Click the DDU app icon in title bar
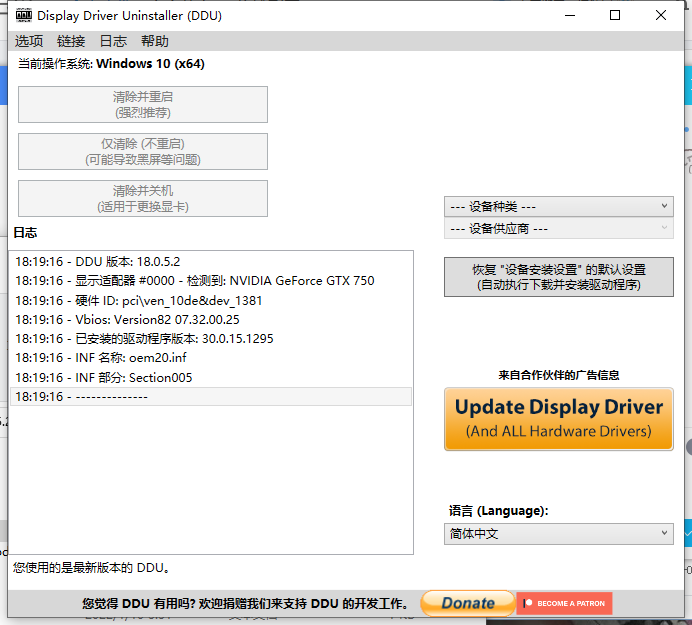This screenshot has height=625, width=692. click(23, 16)
